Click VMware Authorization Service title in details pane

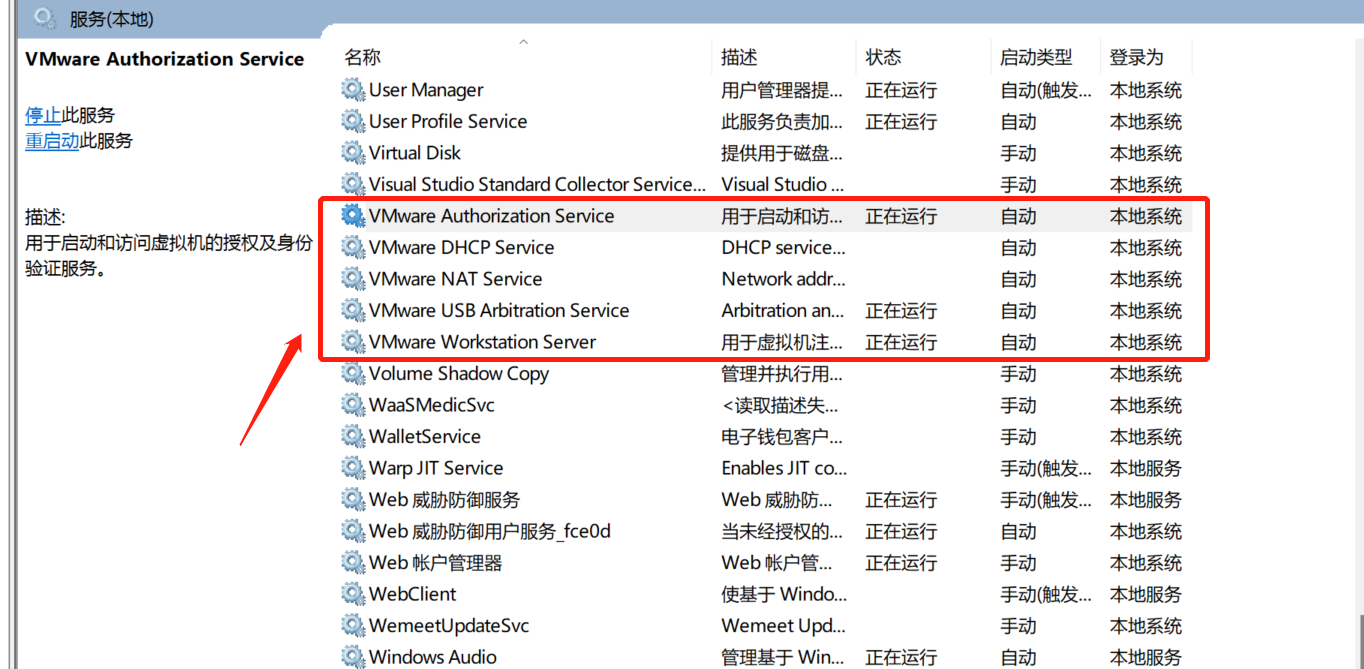coord(165,59)
